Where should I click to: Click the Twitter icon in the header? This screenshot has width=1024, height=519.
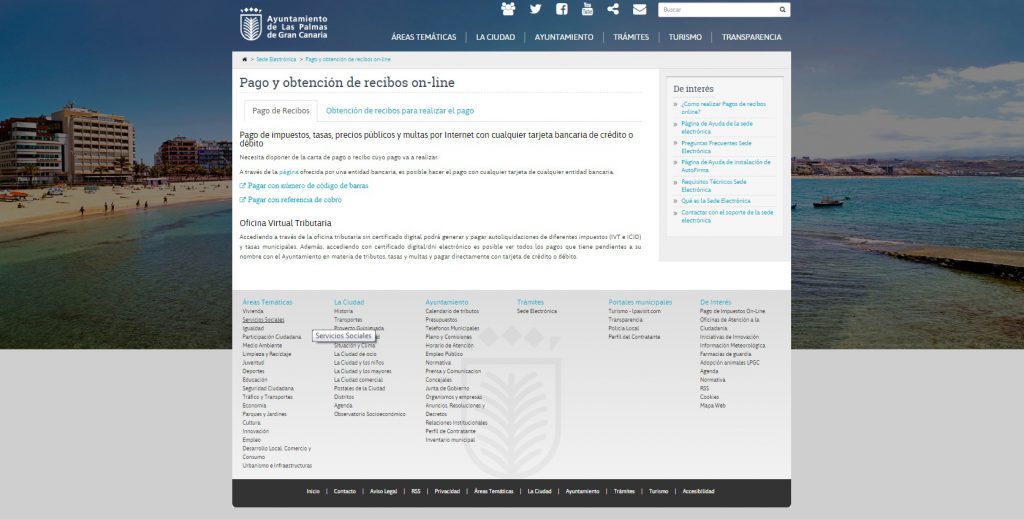535,9
